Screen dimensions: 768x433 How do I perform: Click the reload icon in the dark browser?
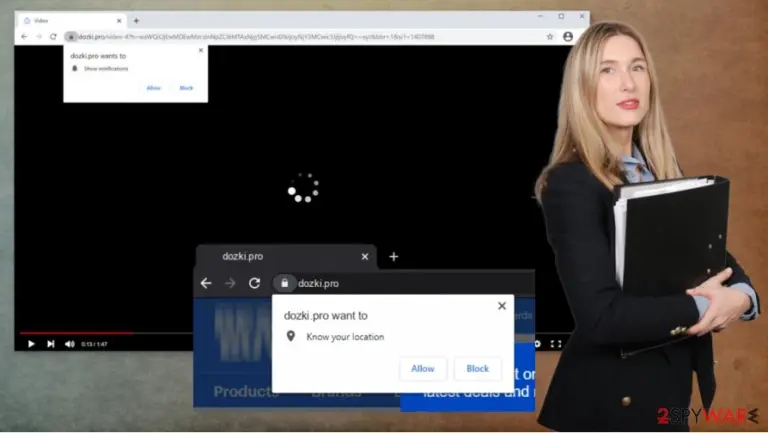[254, 283]
